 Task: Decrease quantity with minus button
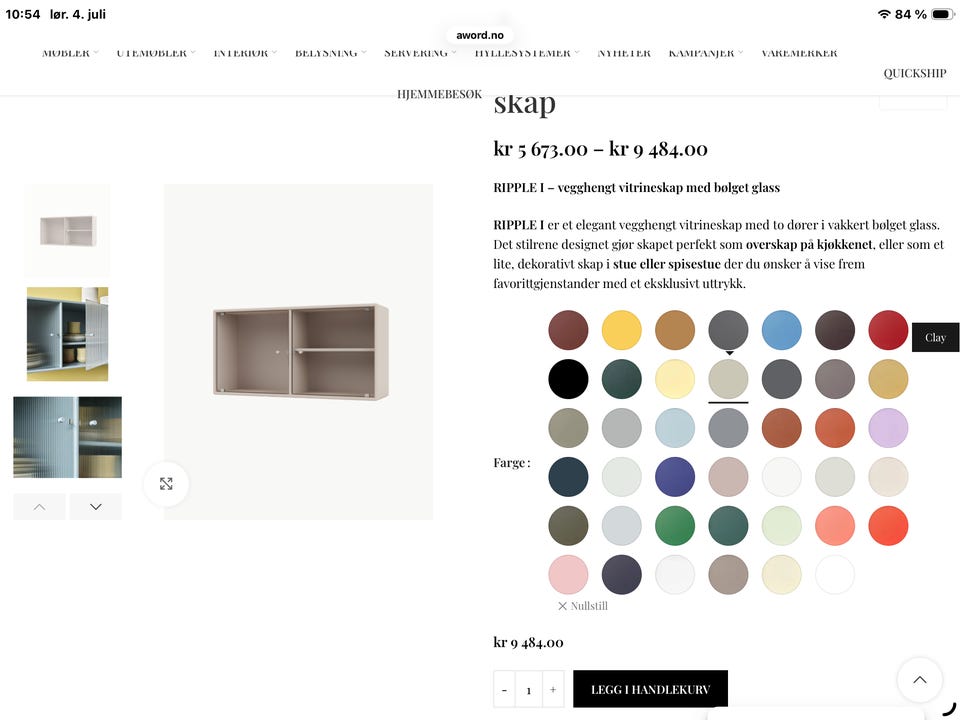[504, 689]
